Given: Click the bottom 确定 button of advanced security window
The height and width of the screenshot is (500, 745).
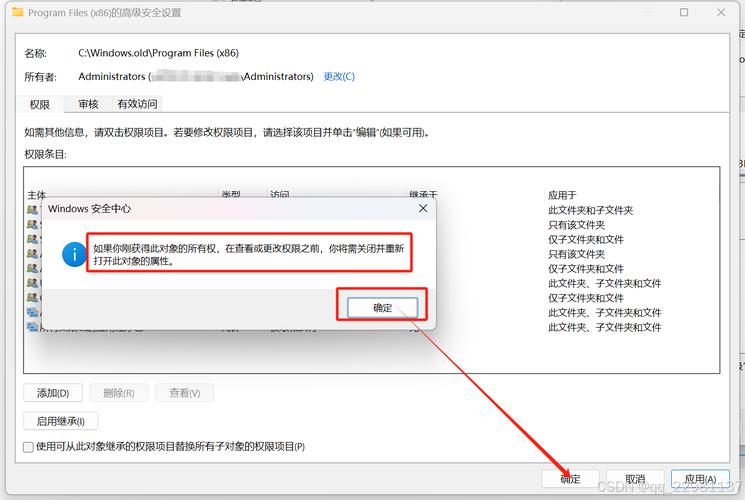Looking at the screenshot, I should point(570,479).
